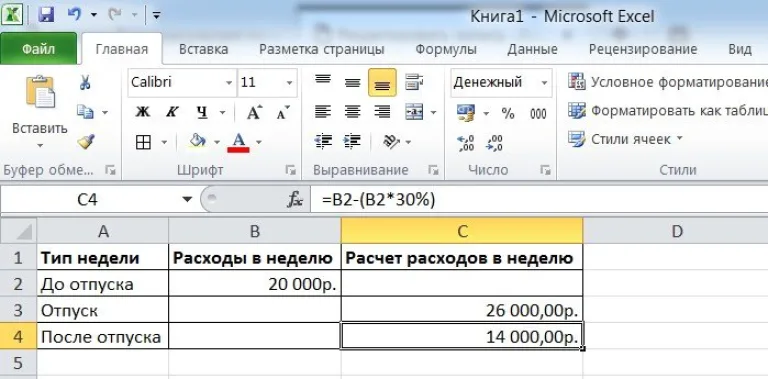
Task: Open Стили ячеек styles menu
Action: point(626,139)
